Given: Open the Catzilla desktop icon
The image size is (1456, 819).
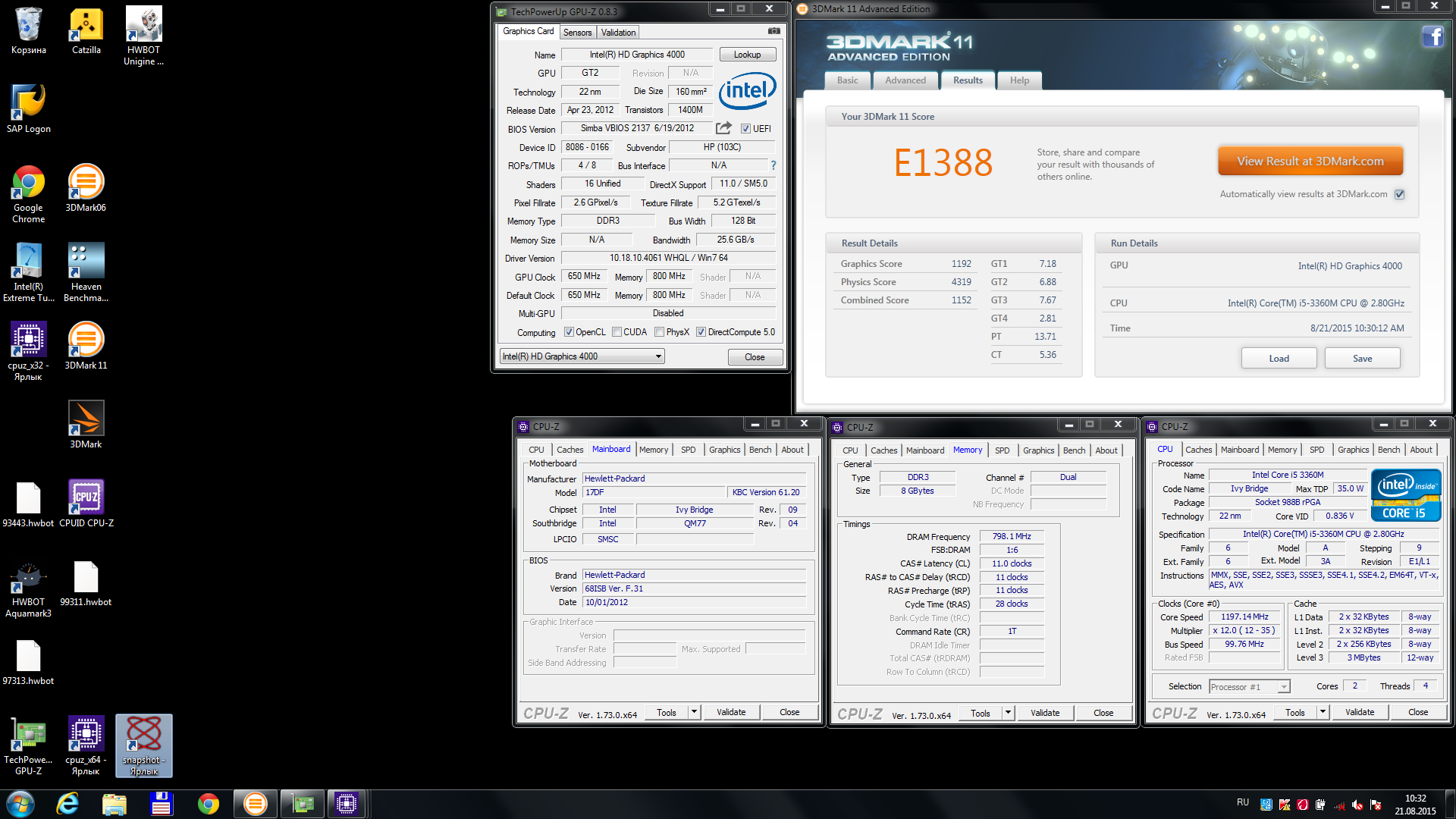Looking at the screenshot, I should (86, 30).
